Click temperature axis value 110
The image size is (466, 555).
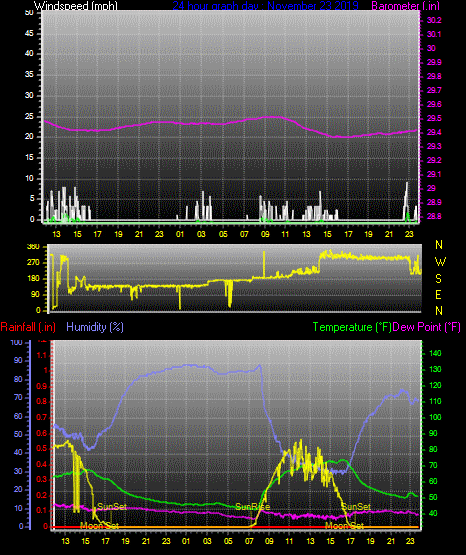pos(435,401)
